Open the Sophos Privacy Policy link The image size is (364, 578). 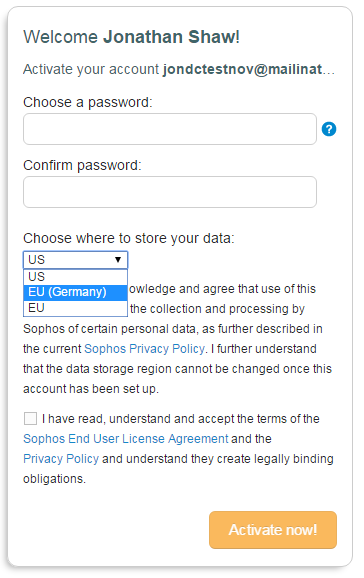coord(144,349)
